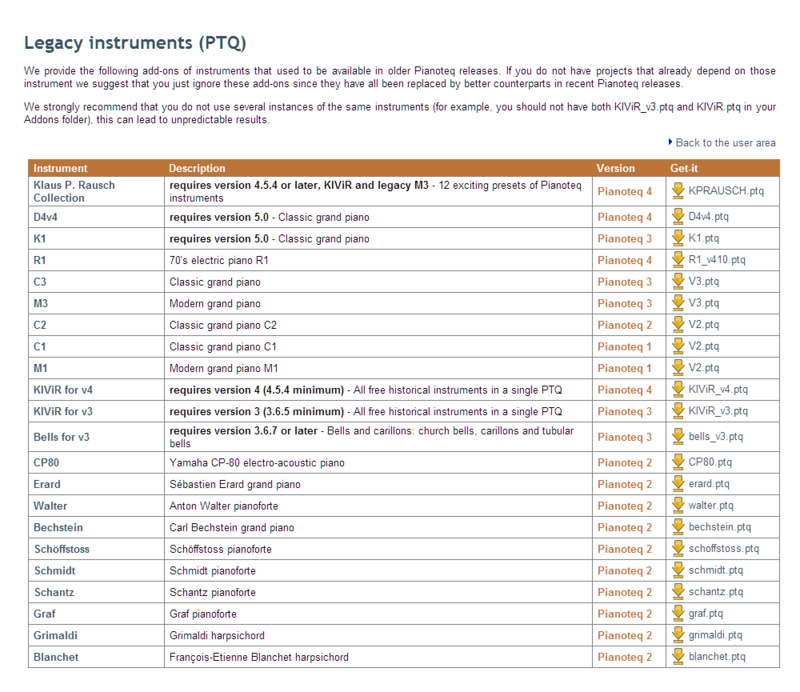800x692 pixels.
Task: Click download icon next to bechstein.ptq
Action: pyautogui.click(x=678, y=527)
